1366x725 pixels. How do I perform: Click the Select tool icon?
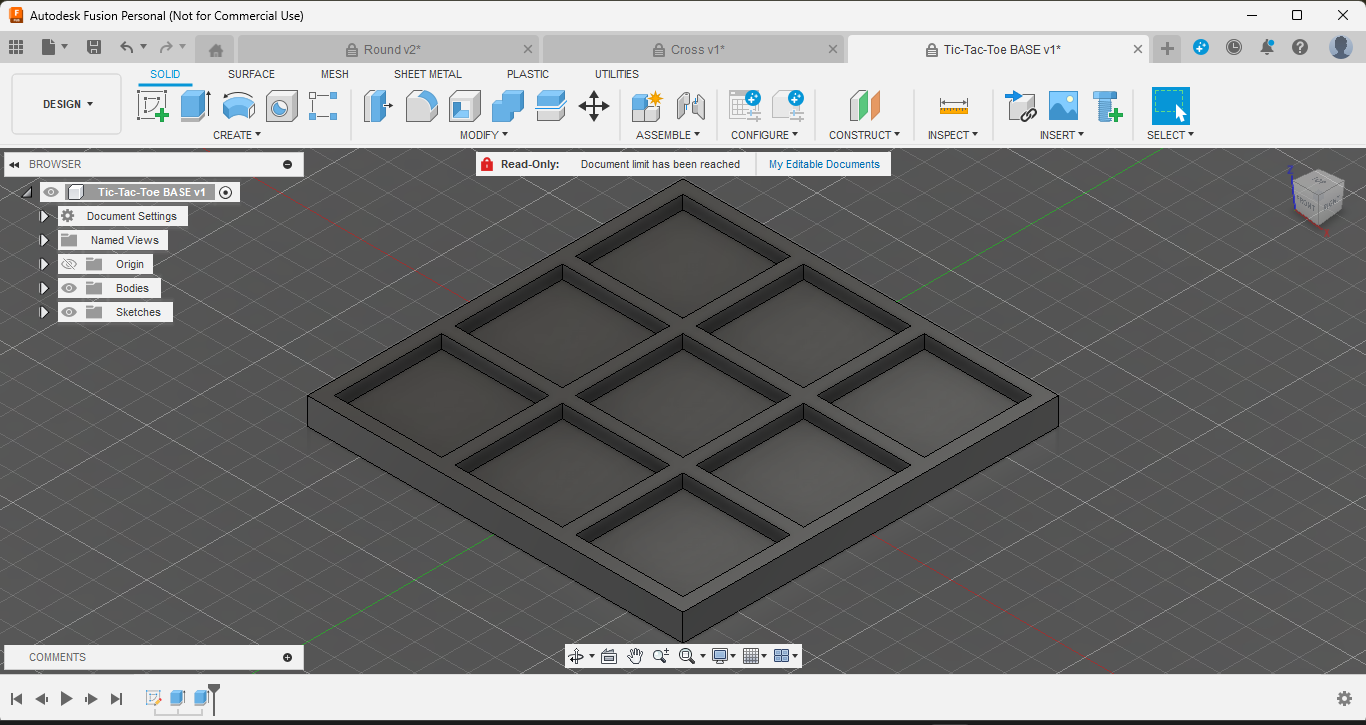point(1170,106)
